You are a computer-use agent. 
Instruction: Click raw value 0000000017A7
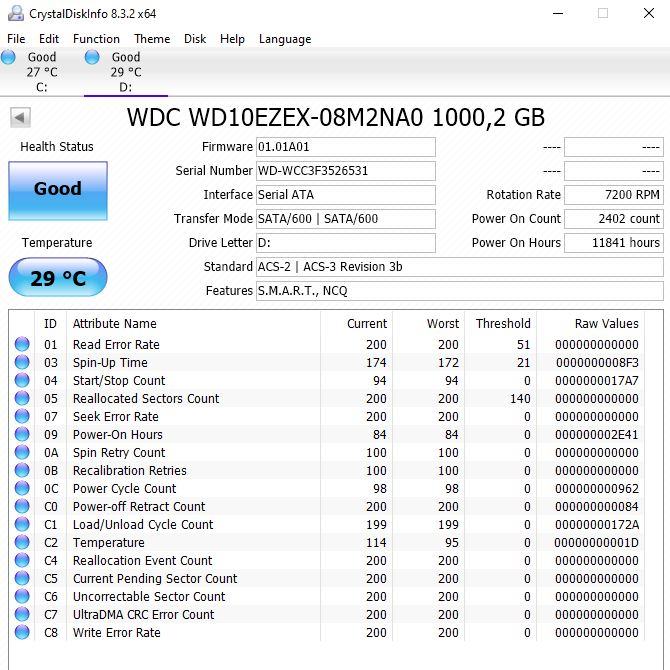597,380
